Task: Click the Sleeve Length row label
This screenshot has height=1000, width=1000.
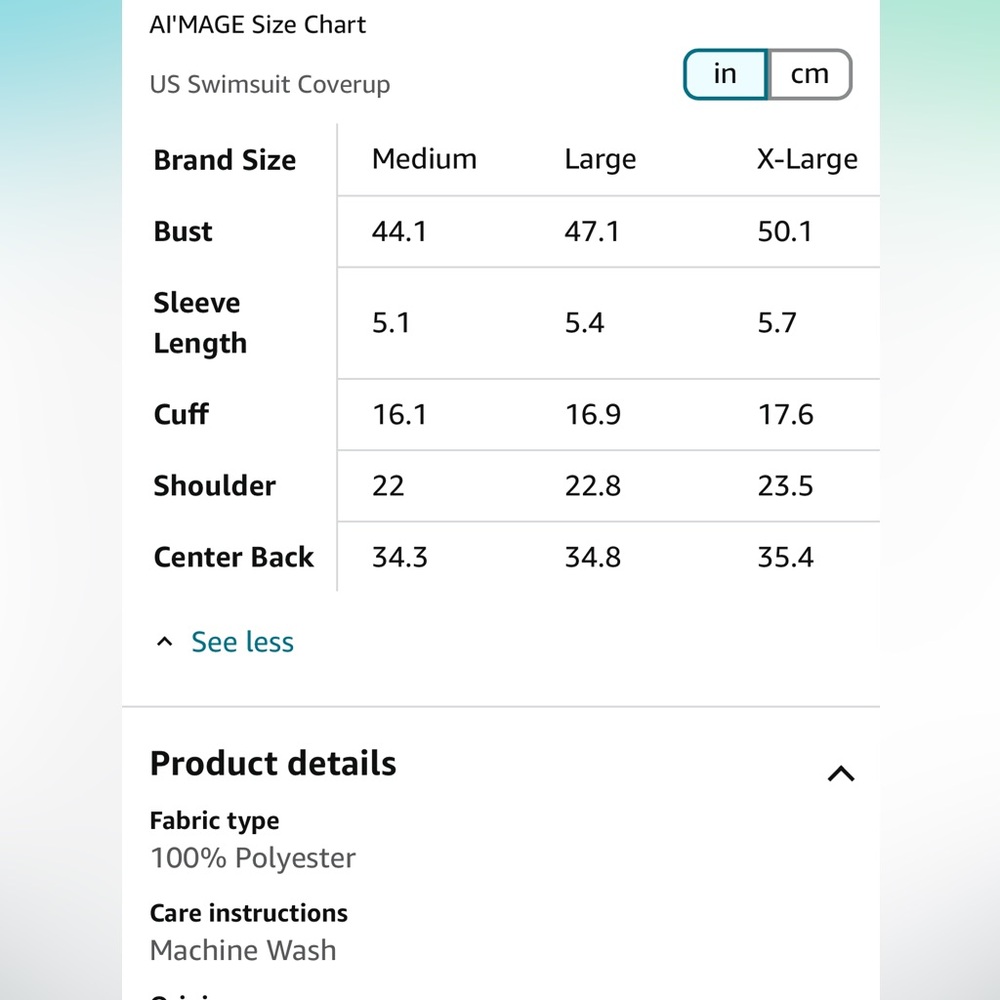Action: point(200,323)
